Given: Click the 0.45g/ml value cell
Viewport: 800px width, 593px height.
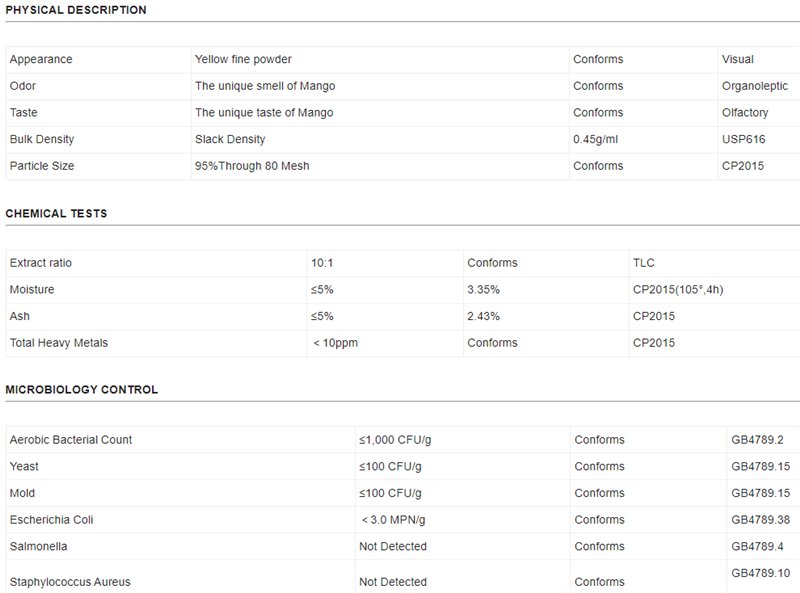Looking at the screenshot, I should 596,139.
